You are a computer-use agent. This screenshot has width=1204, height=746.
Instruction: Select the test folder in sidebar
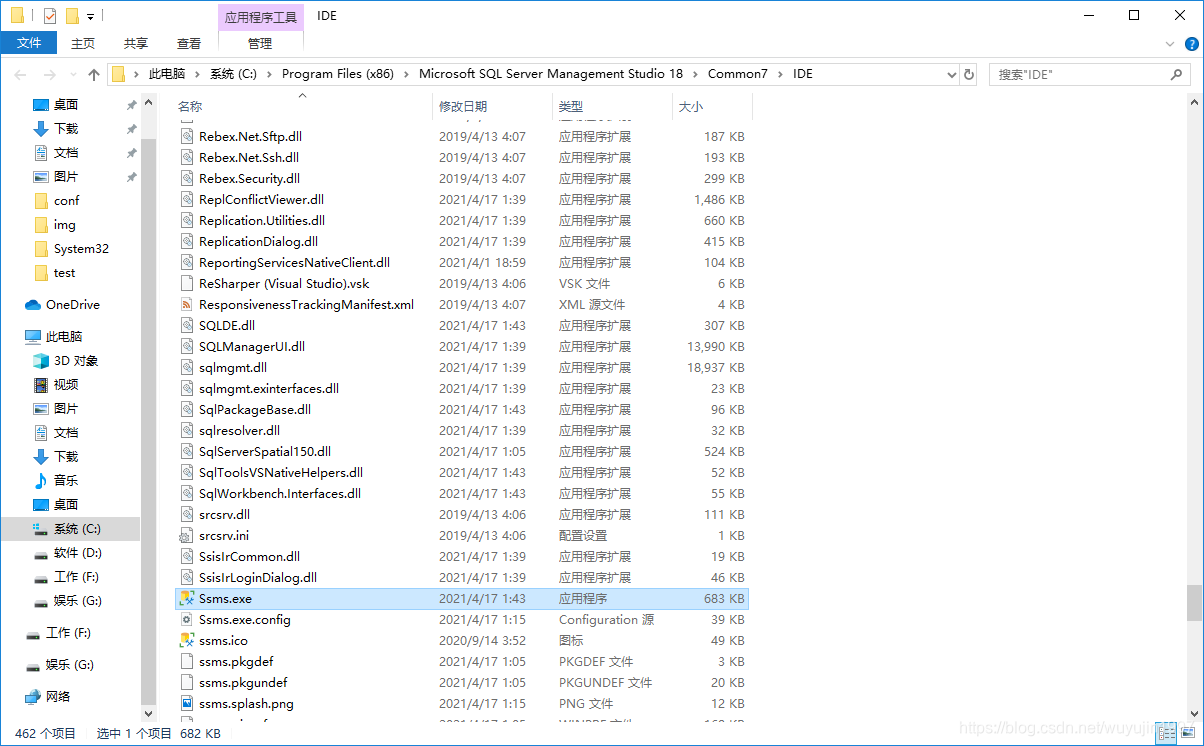point(65,272)
